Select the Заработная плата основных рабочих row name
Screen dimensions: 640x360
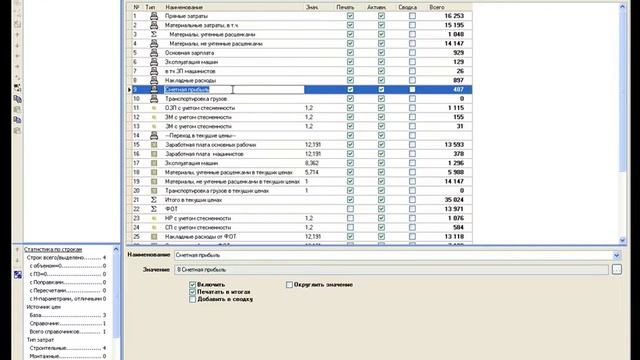(211, 145)
